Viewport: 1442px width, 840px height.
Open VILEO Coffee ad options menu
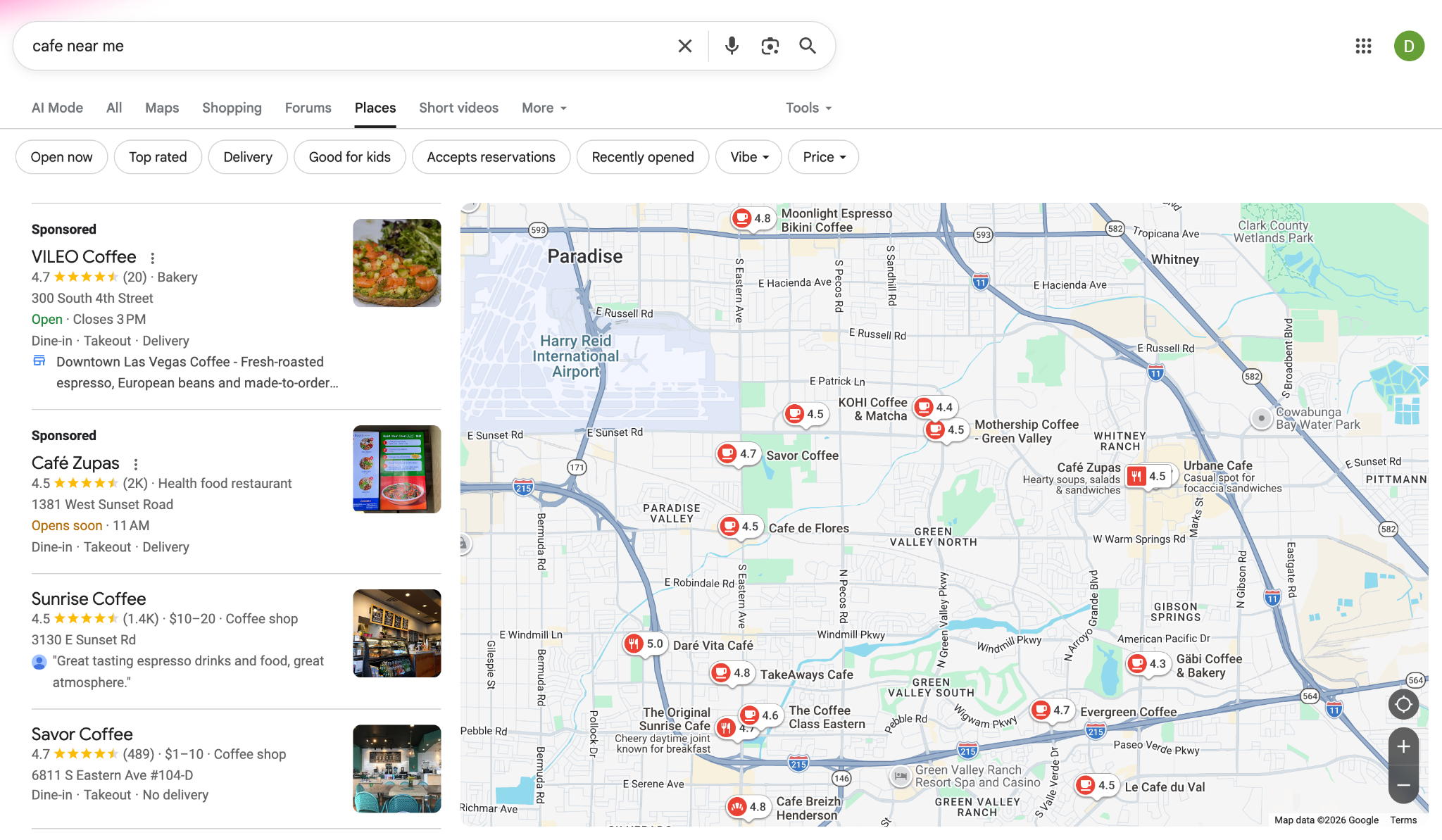coord(152,258)
